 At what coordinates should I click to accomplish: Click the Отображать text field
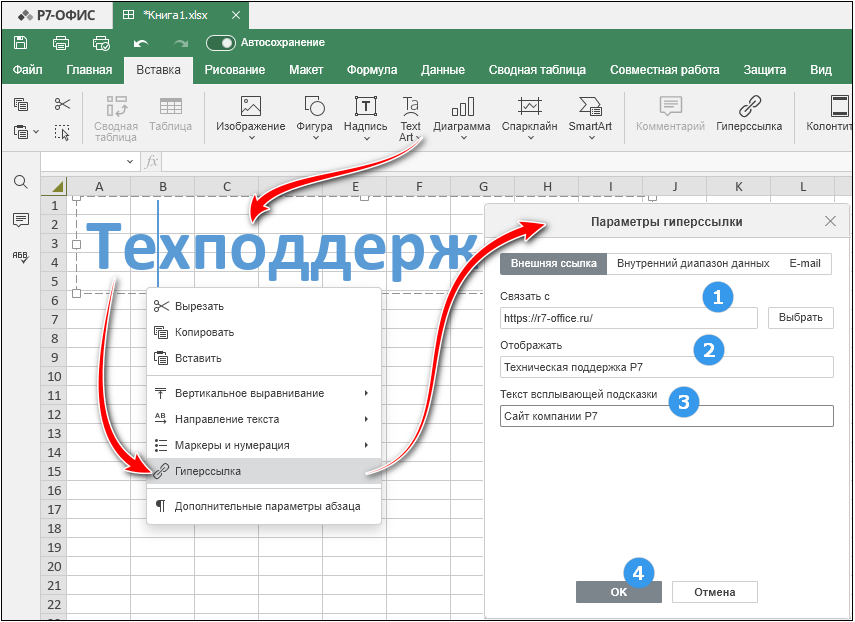(666, 367)
